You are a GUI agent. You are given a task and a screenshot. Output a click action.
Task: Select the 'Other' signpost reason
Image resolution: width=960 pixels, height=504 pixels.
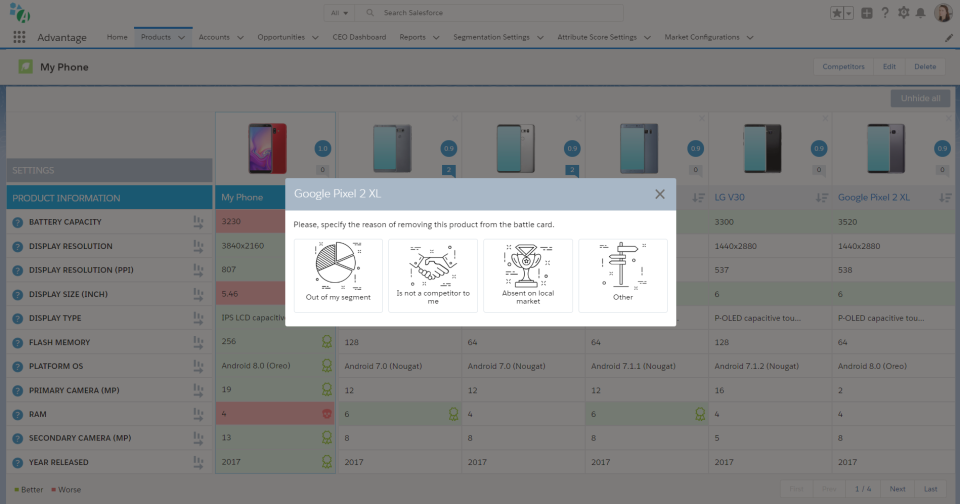622,275
